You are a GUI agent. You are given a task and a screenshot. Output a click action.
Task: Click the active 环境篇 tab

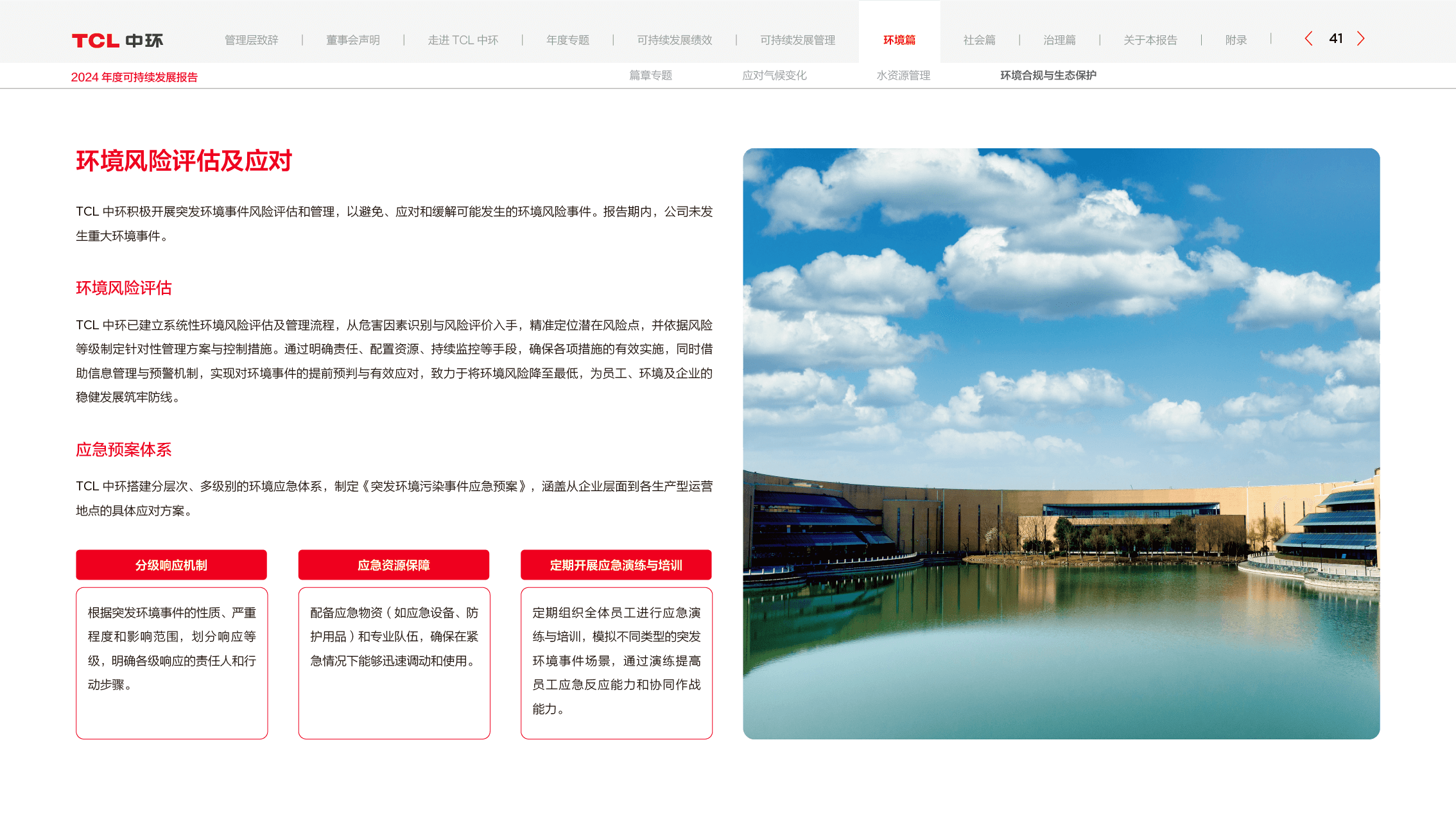pos(899,40)
